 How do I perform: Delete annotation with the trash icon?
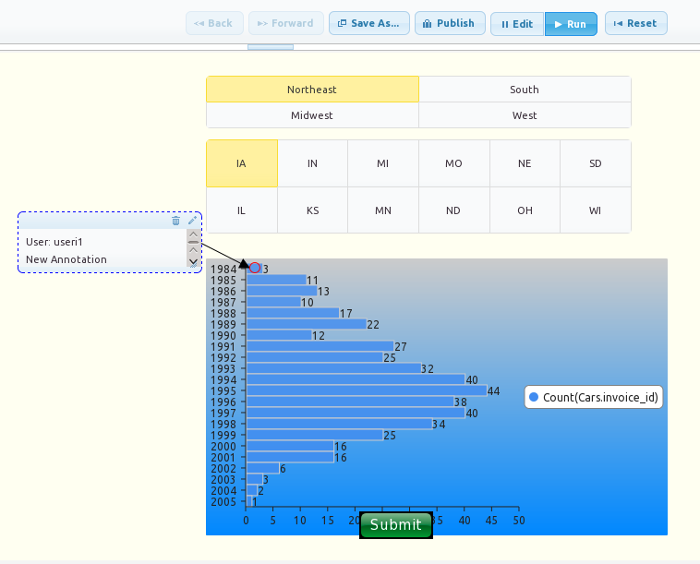[x=176, y=221]
